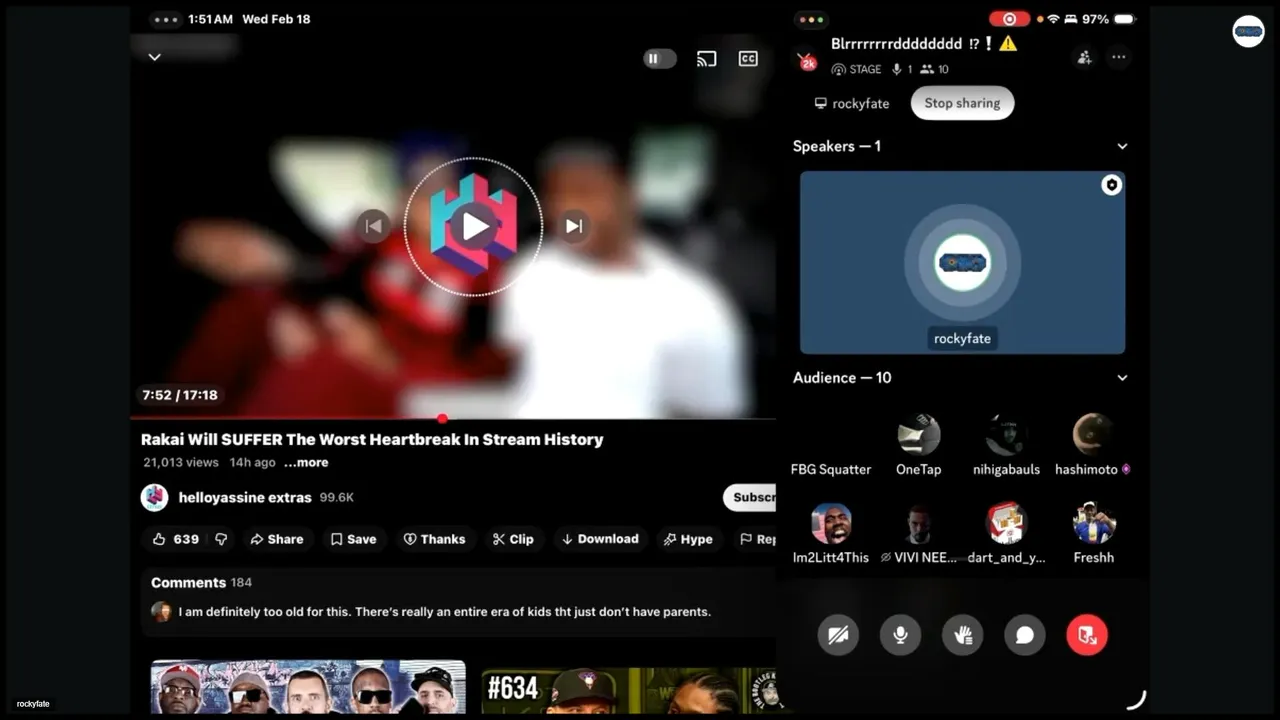Open the floating avatar at top right
Viewport: 1280px width, 720px height.
click(x=1248, y=32)
